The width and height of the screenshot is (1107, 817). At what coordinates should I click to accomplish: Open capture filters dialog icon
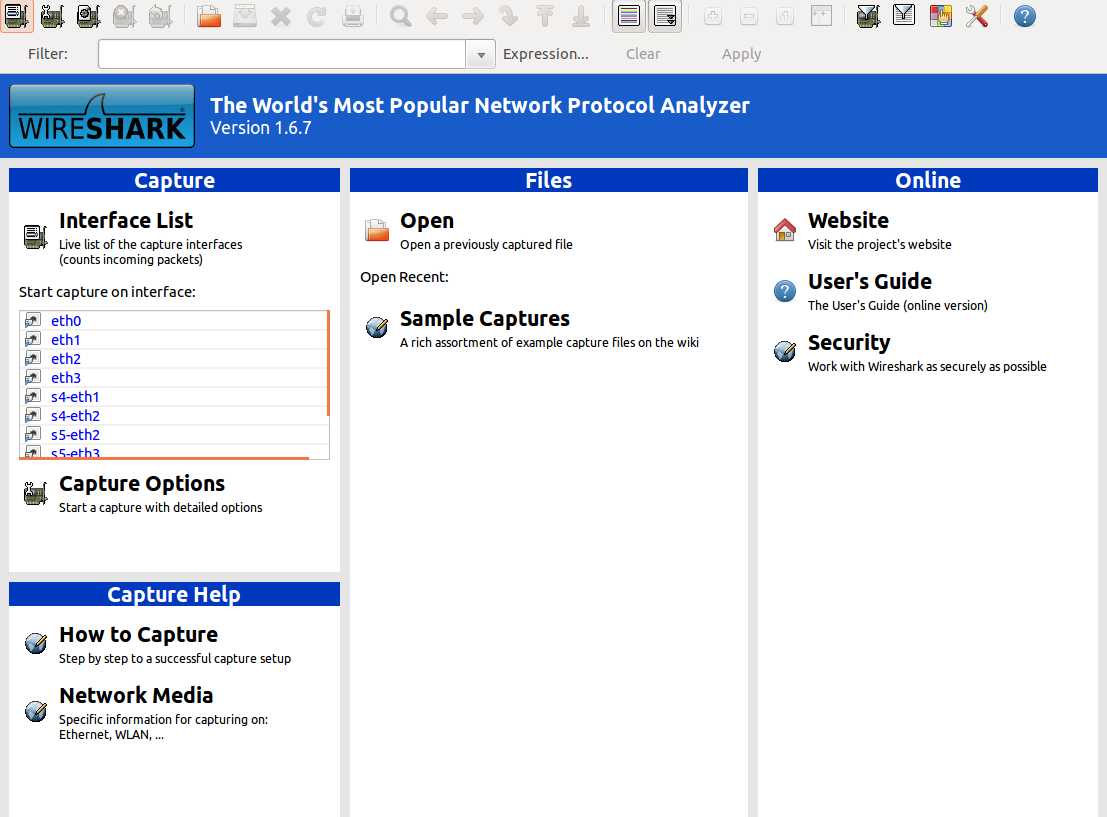868,16
